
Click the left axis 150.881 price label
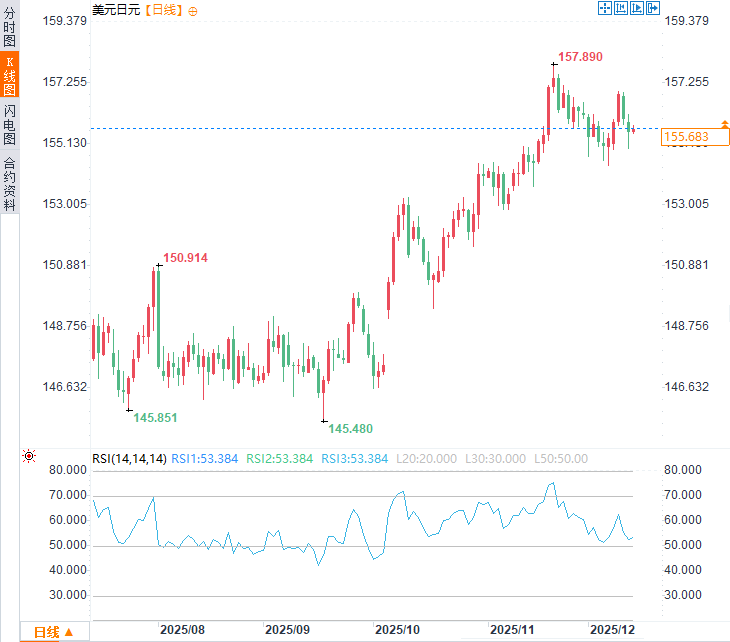pos(65,265)
